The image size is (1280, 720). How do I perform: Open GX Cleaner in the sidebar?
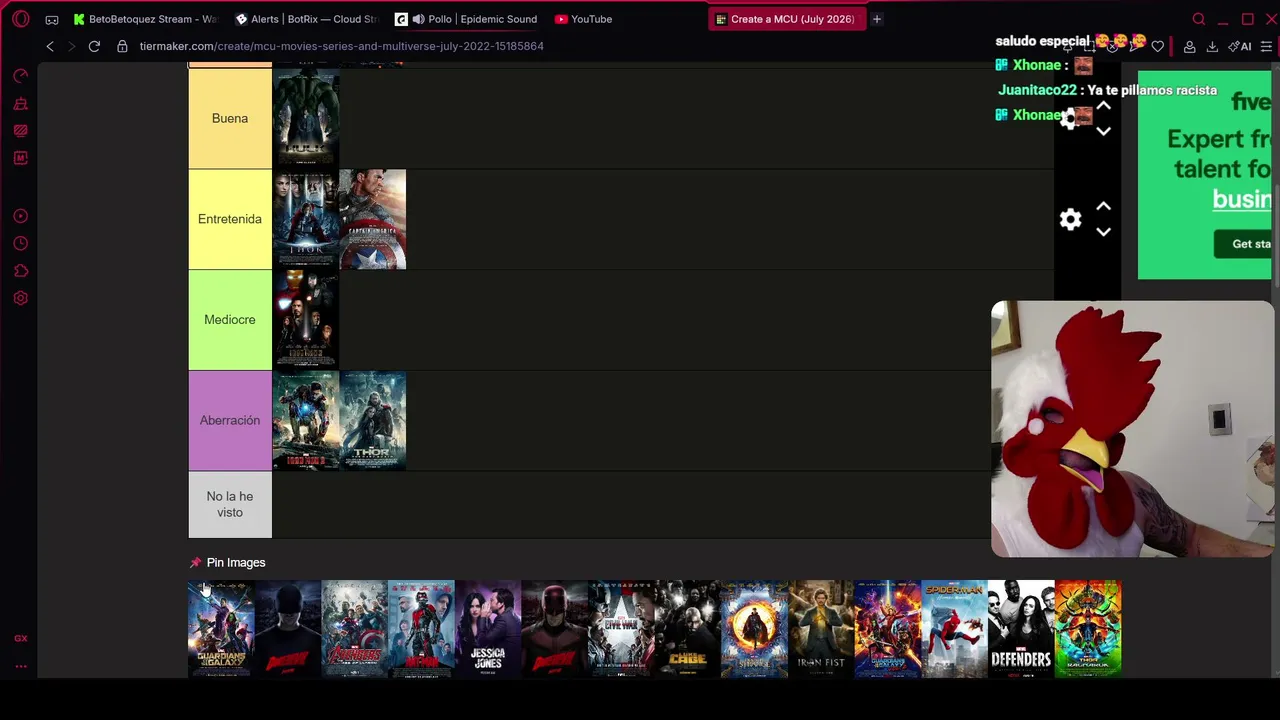click(x=21, y=104)
